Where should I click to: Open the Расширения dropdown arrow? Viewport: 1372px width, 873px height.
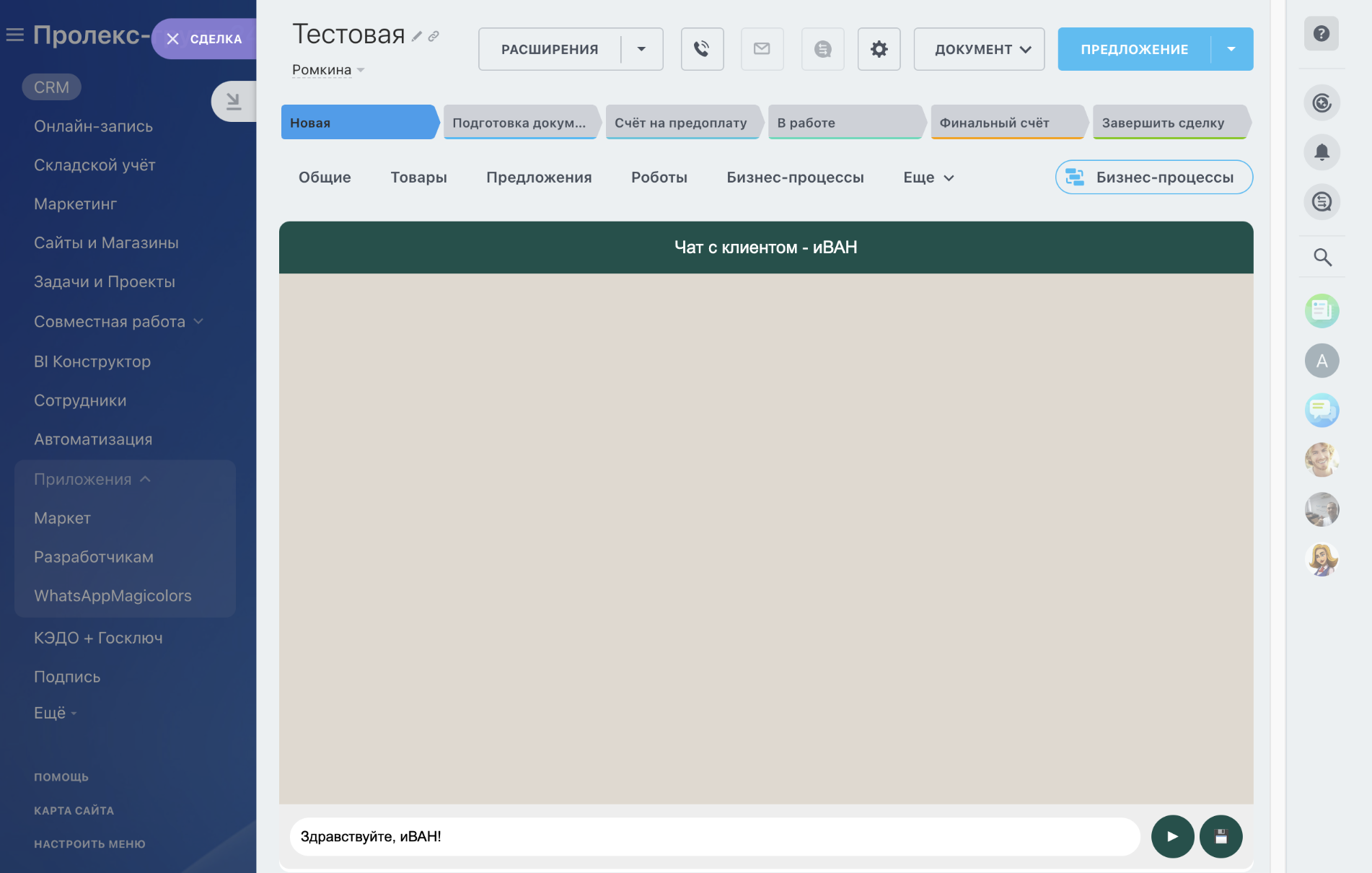pos(641,49)
